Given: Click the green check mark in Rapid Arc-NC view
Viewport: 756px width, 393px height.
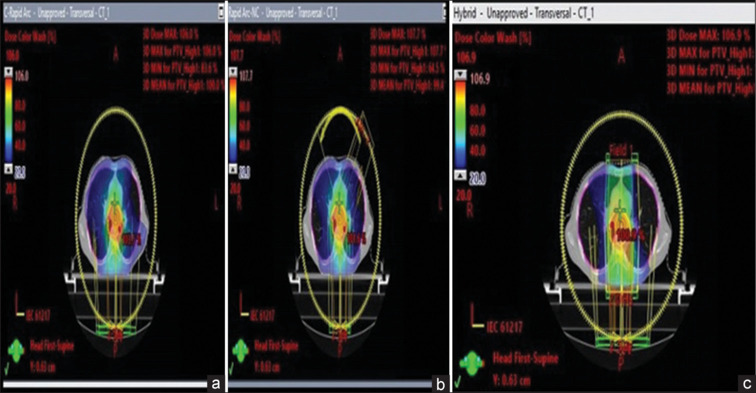Looking at the screenshot, I should pyautogui.click(x=231, y=370).
